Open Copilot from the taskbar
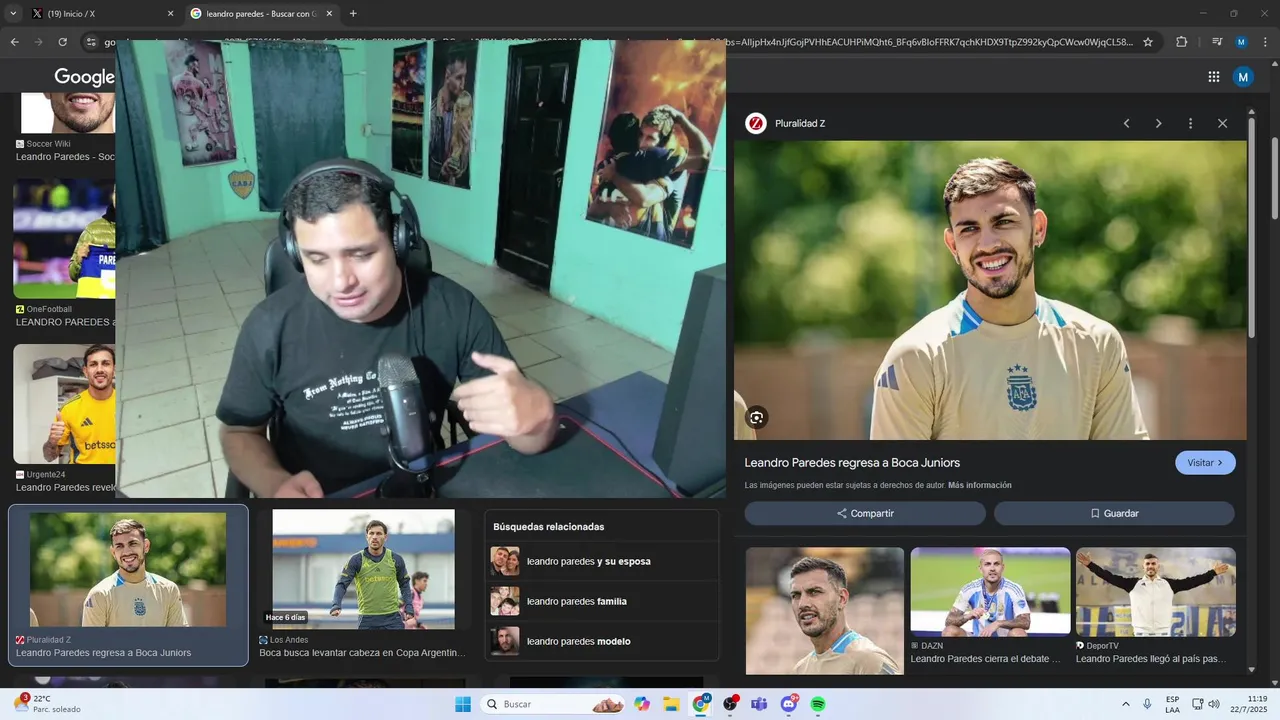This screenshot has width=1280, height=720. point(642,704)
